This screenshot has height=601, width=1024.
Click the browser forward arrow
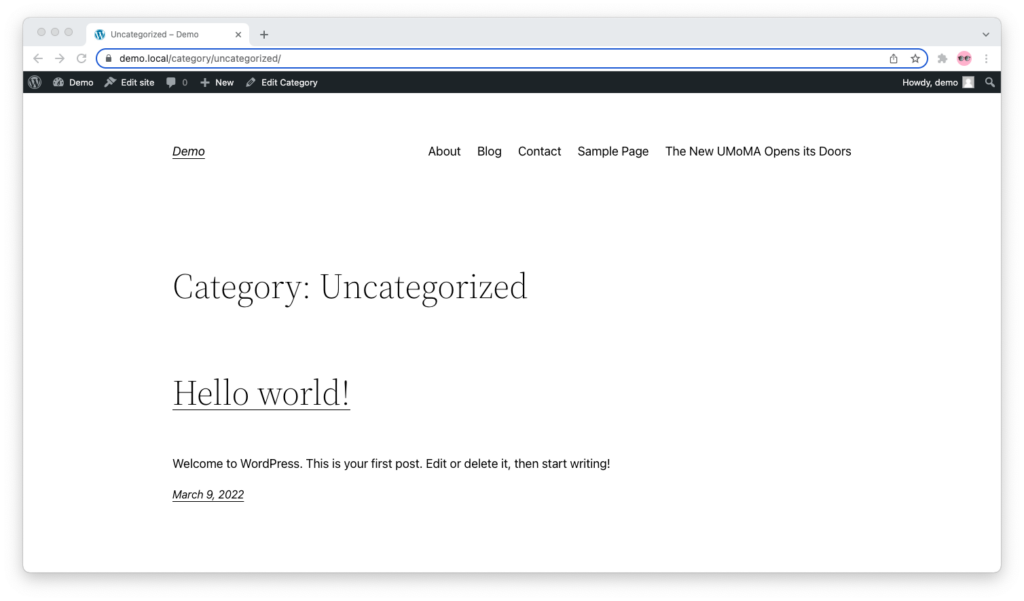tap(59, 58)
